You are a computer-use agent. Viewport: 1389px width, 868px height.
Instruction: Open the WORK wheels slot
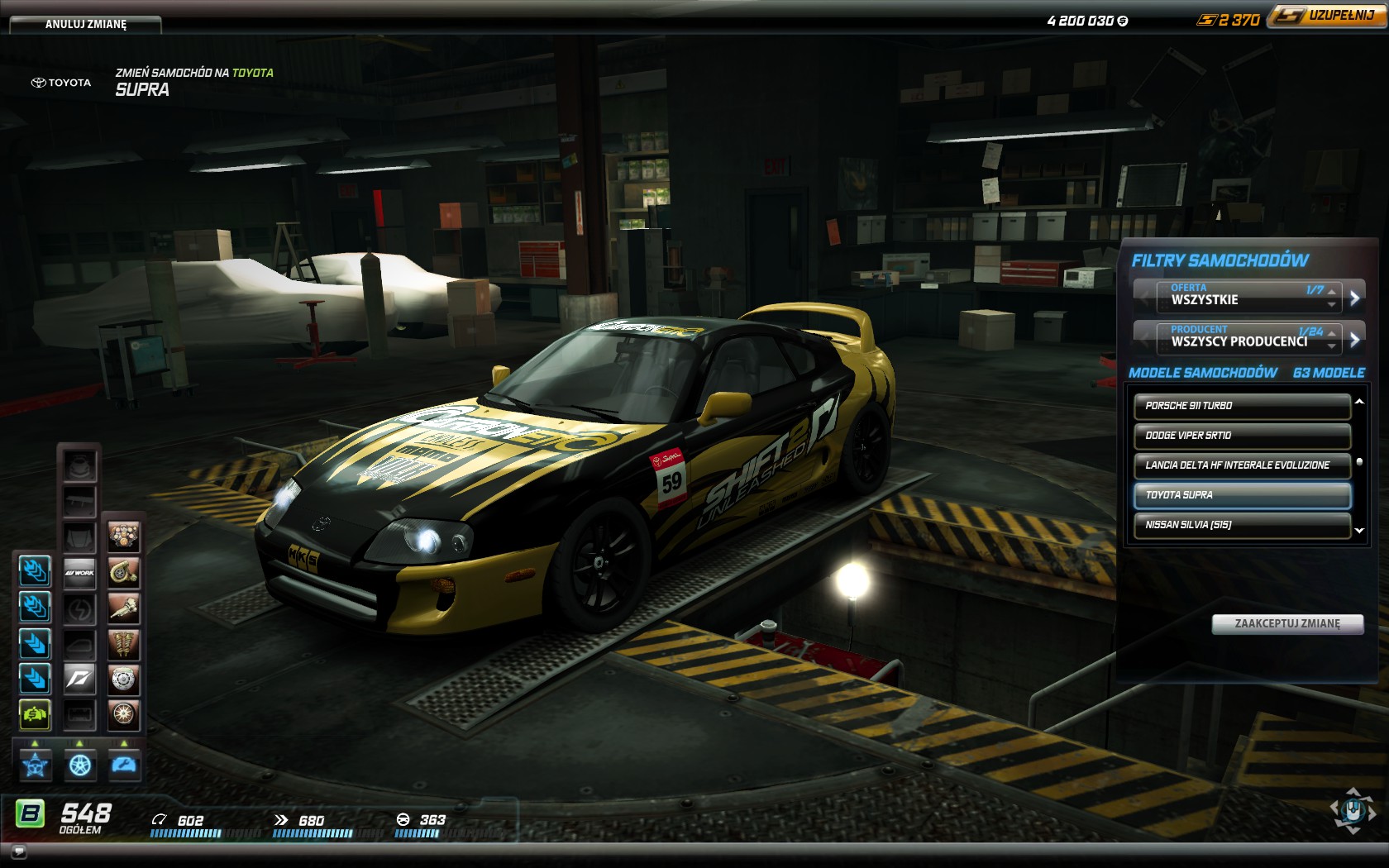[79, 572]
